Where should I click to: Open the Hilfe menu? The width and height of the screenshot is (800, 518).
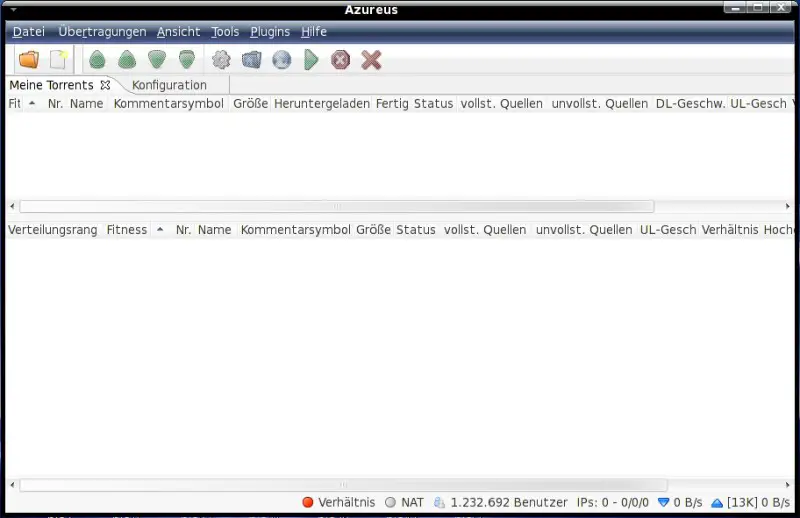tap(314, 32)
